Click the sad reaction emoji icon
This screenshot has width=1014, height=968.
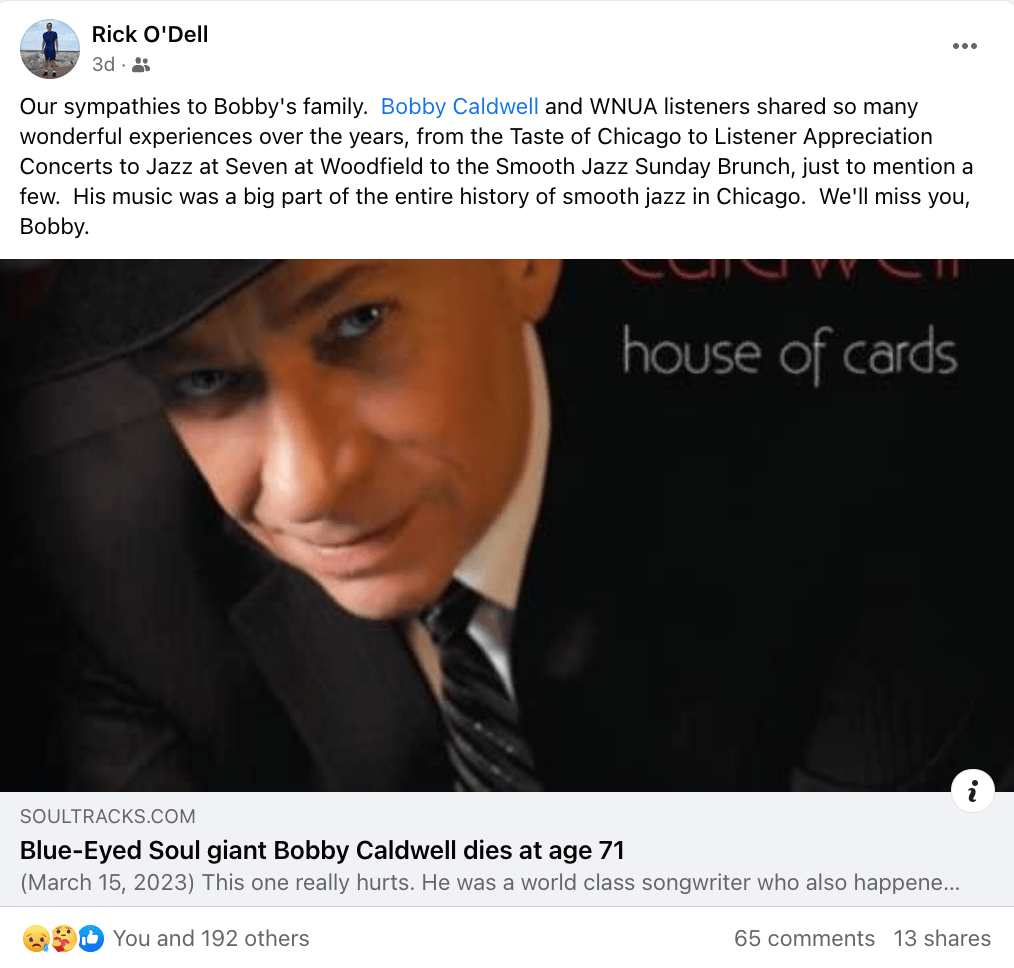click(x=36, y=938)
